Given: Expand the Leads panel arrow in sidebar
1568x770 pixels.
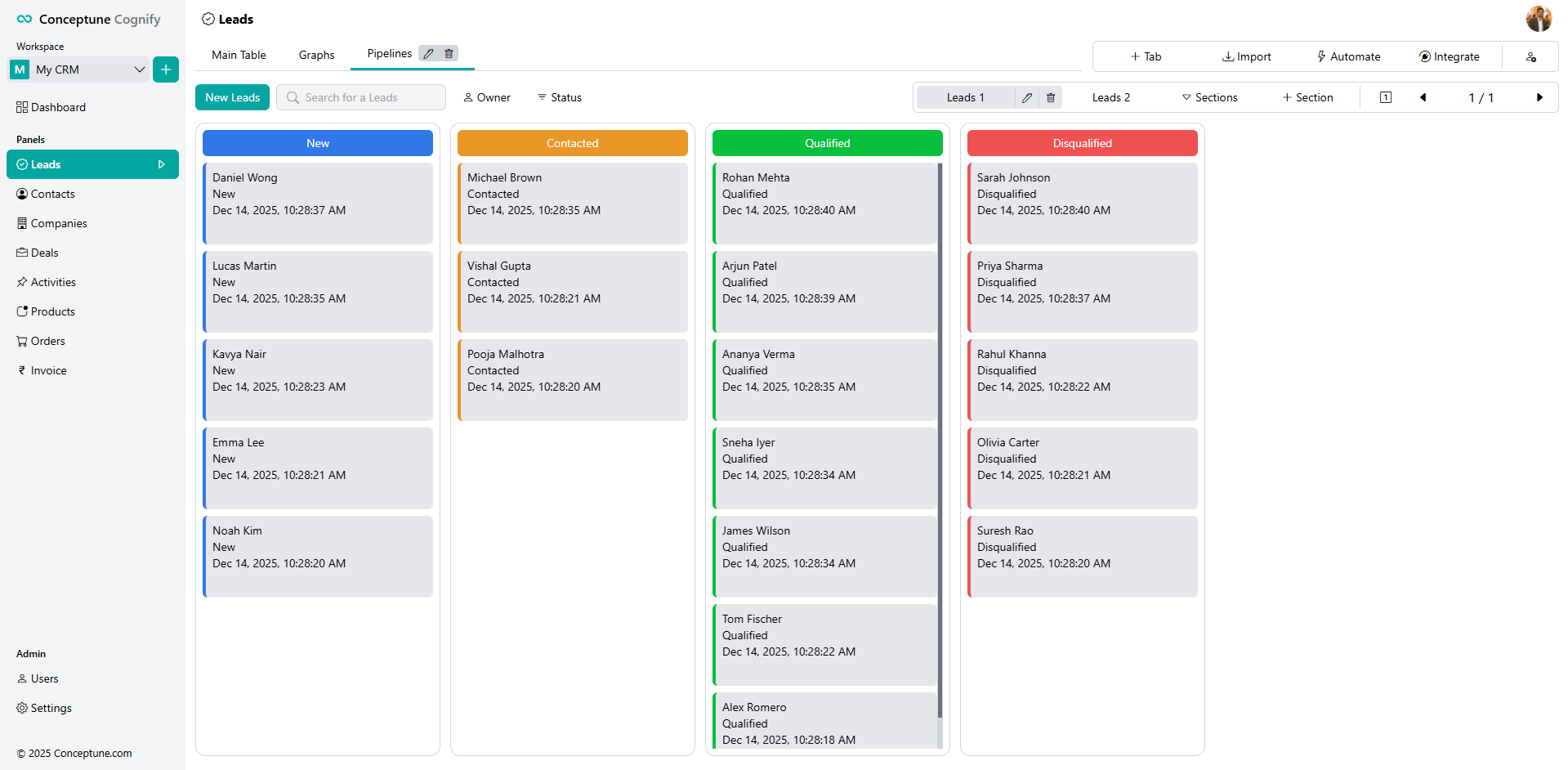Looking at the screenshot, I should pos(161,164).
